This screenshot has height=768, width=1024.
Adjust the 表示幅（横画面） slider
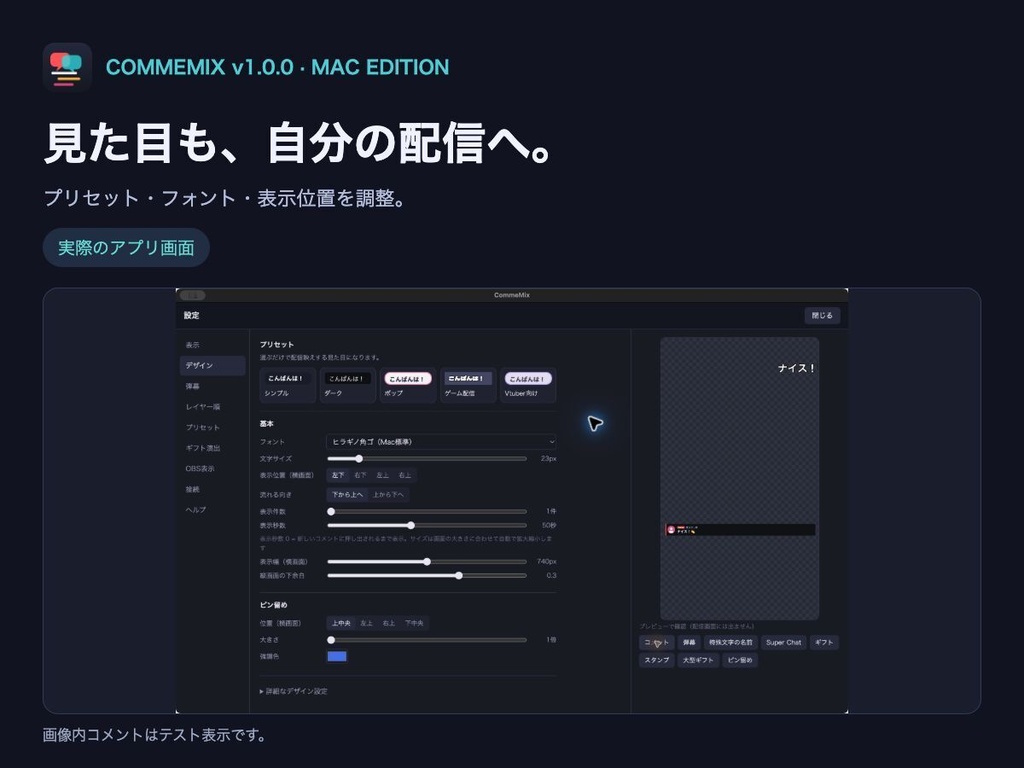pyautogui.click(x=427, y=562)
